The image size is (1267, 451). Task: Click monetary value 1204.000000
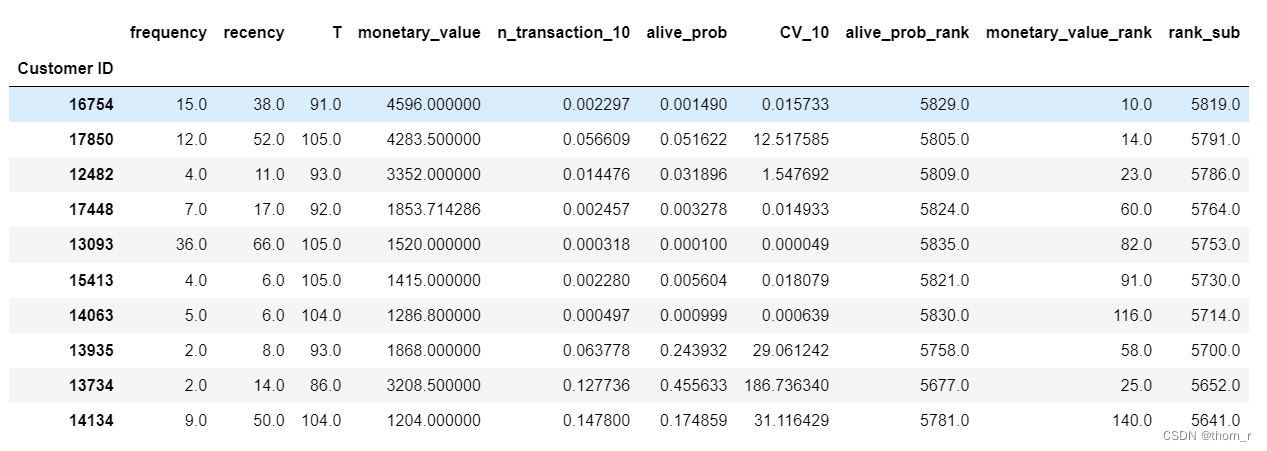(432, 421)
